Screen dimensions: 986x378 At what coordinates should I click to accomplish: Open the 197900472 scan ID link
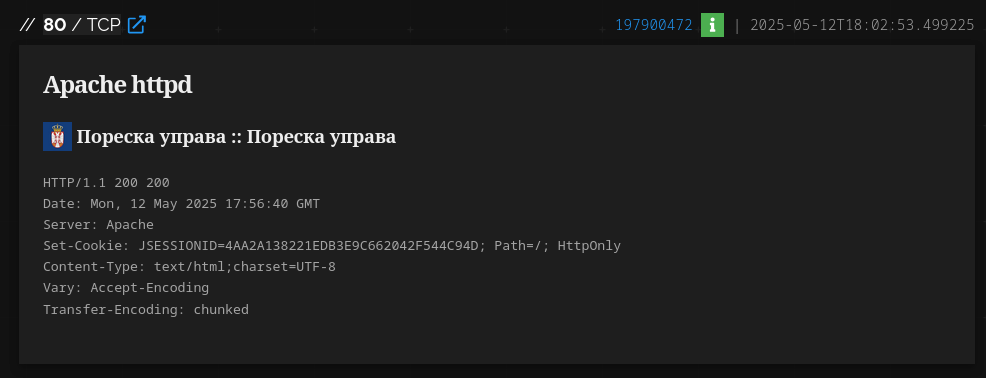(x=653, y=25)
